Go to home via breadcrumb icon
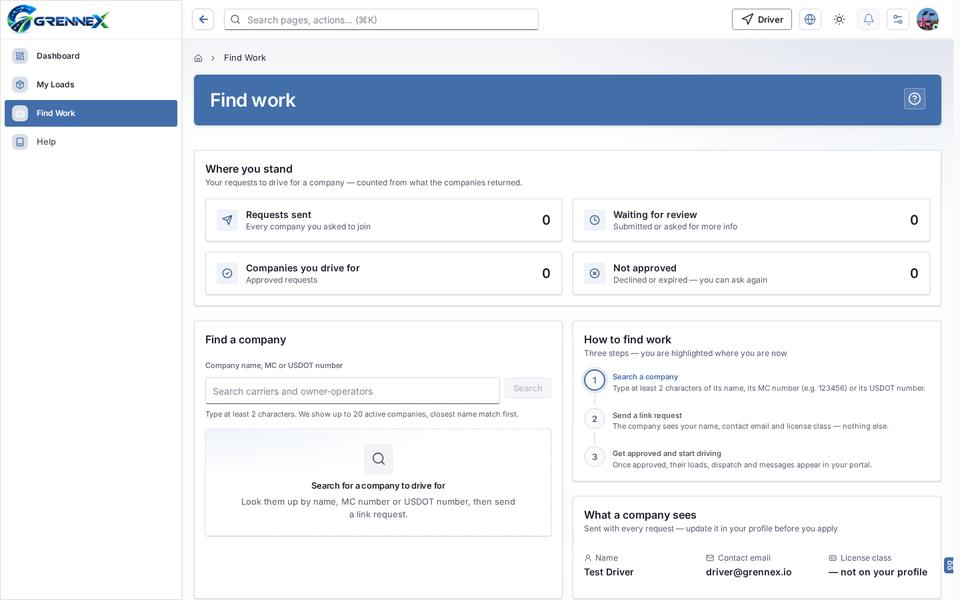Viewport: 960px width, 600px height. 198,58
